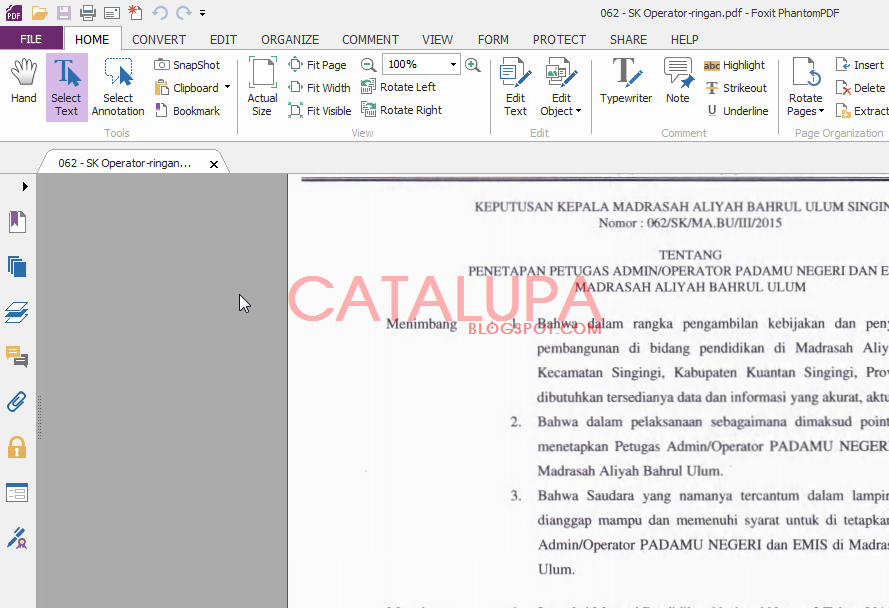Switch to the VIEW ribbon tab
The image size is (889, 608).
click(x=437, y=39)
